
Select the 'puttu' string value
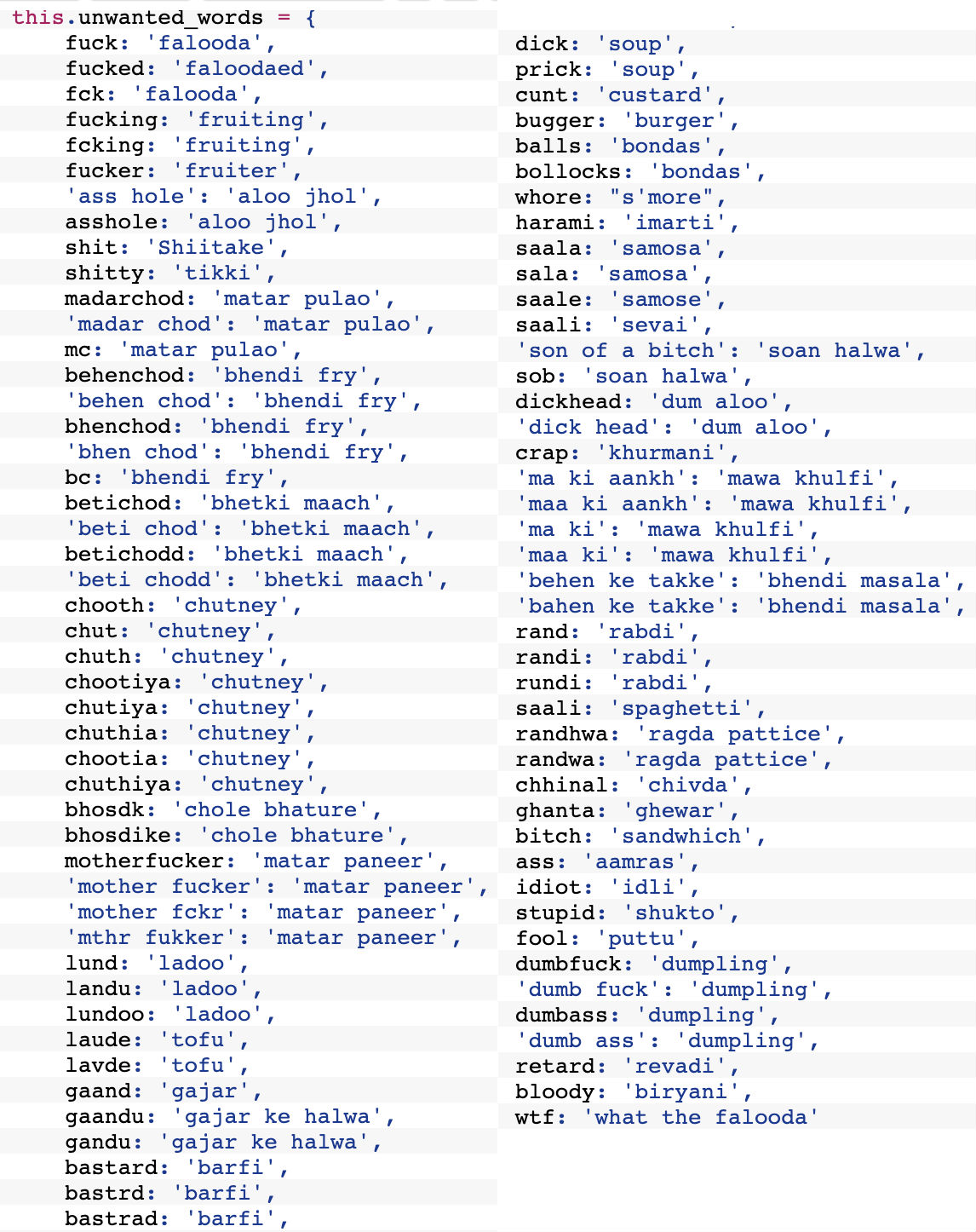tap(640, 938)
